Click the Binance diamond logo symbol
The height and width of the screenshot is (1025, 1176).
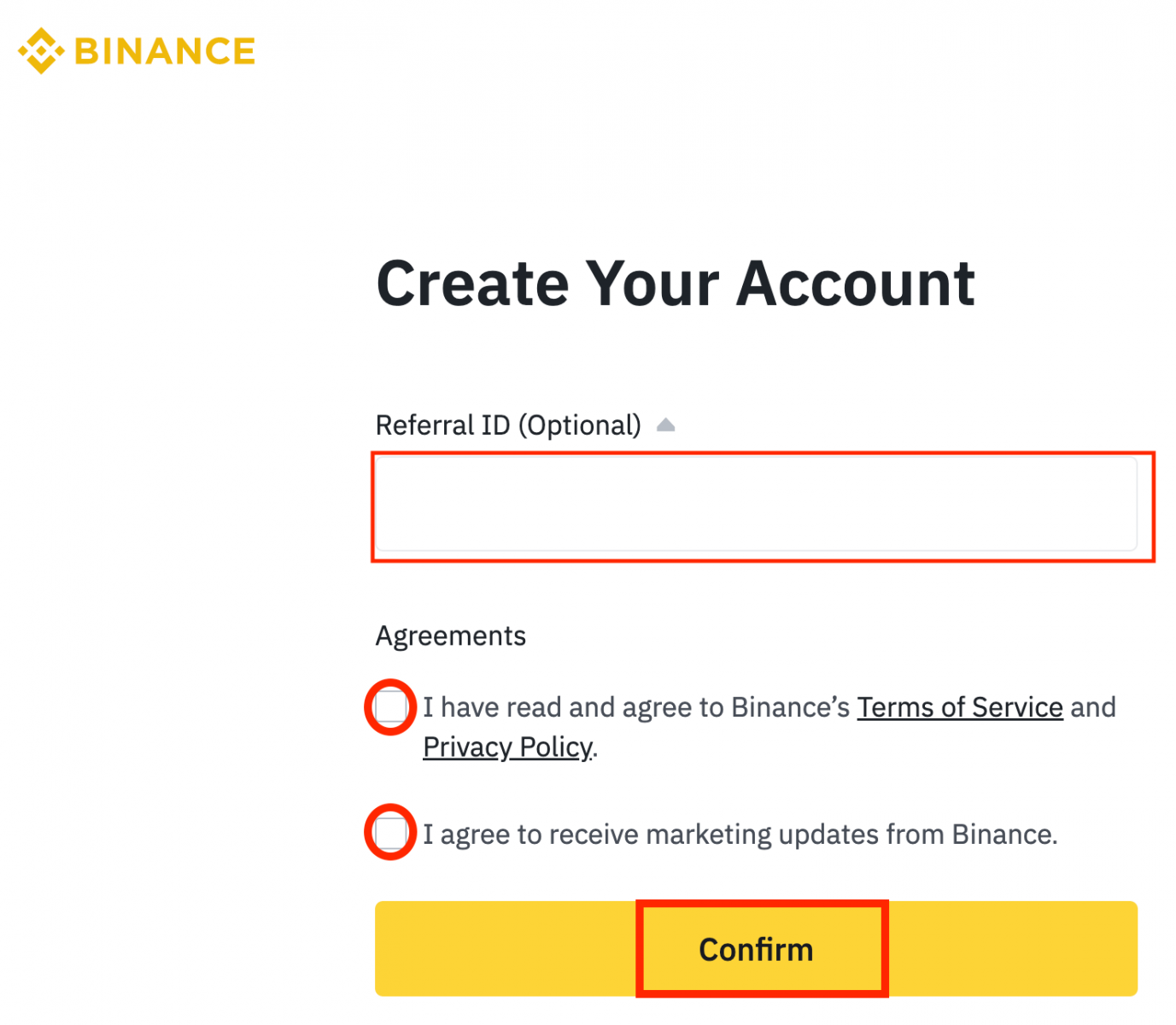tap(40, 50)
